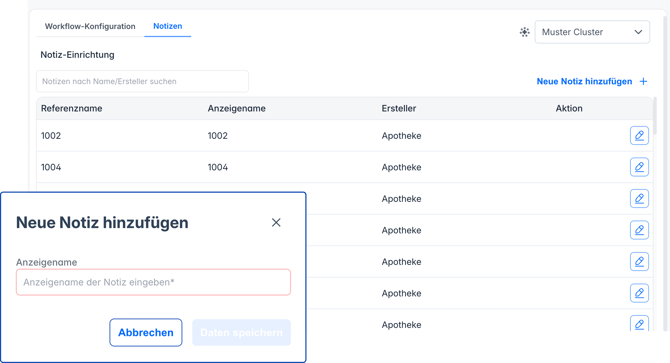The width and height of the screenshot is (670, 363).
Task: Click the Notizen nach Name/Ersteller search box
Action: point(142,81)
